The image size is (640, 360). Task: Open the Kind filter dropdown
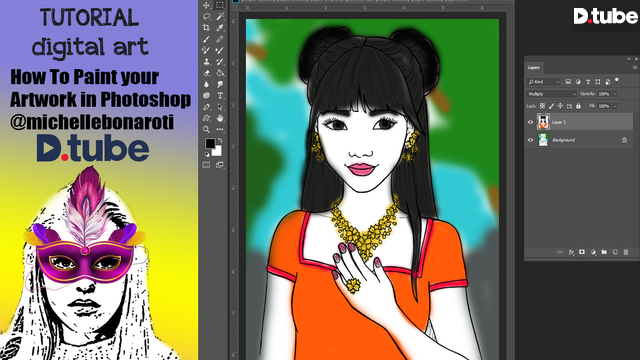point(543,82)
